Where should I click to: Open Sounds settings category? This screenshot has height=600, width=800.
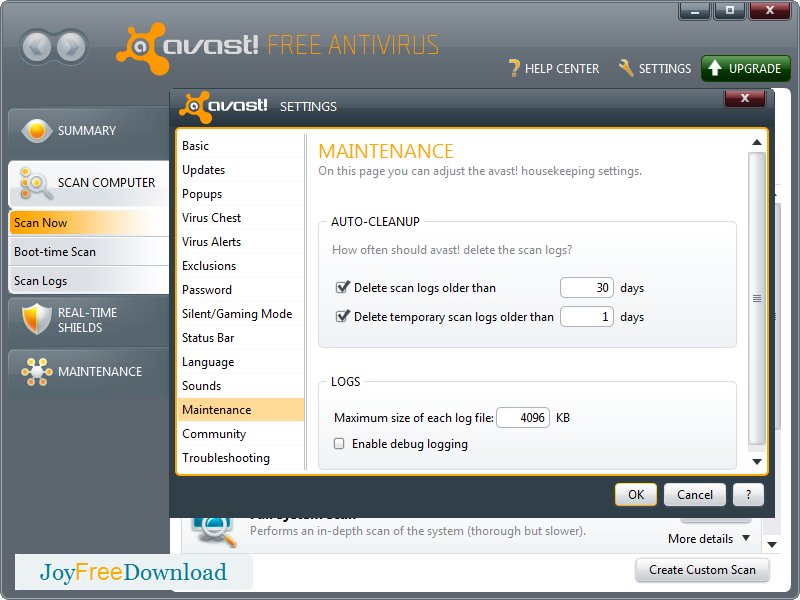[x=240, y=386]
